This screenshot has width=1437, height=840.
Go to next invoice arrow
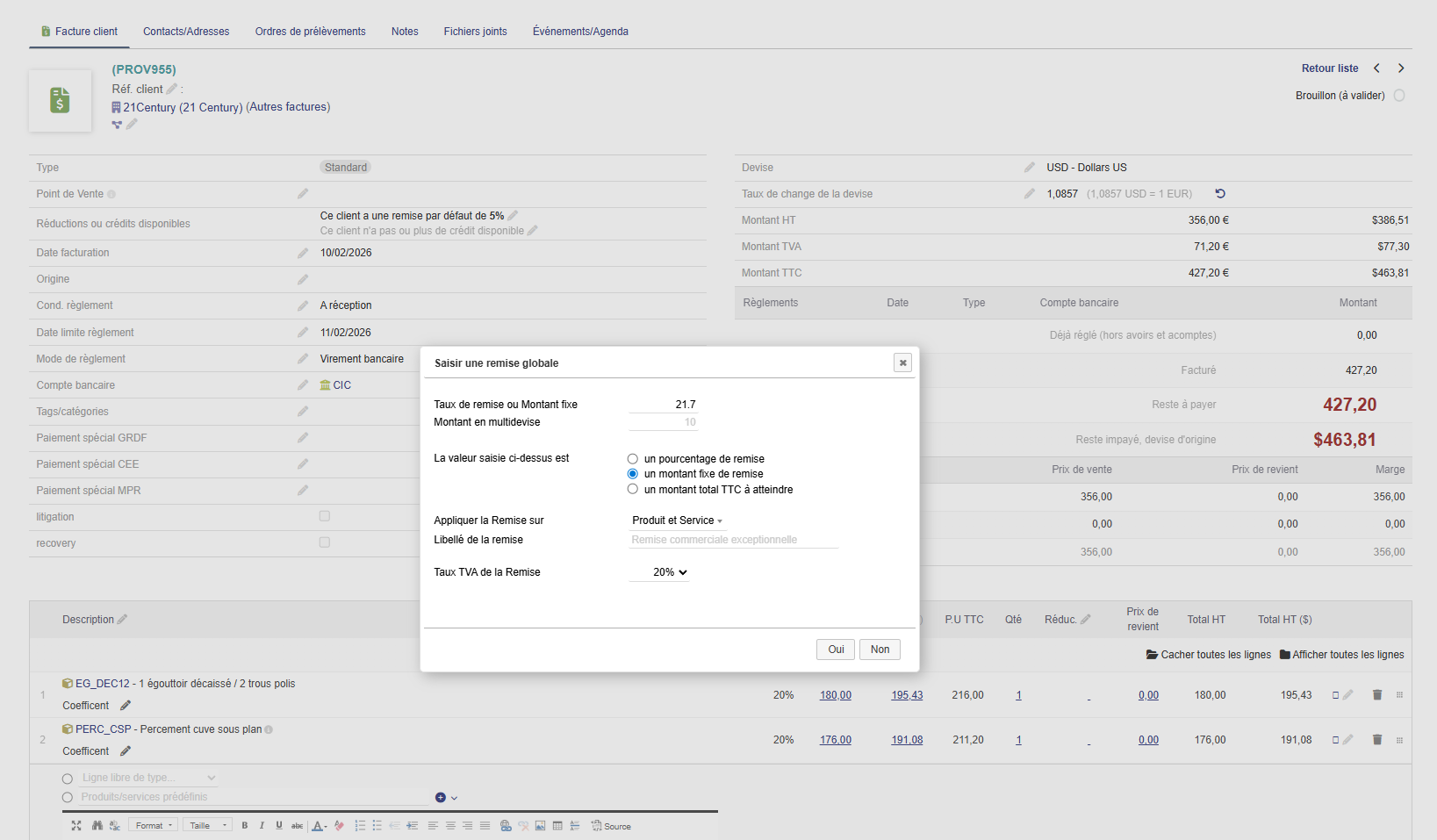click(1401, 68)
